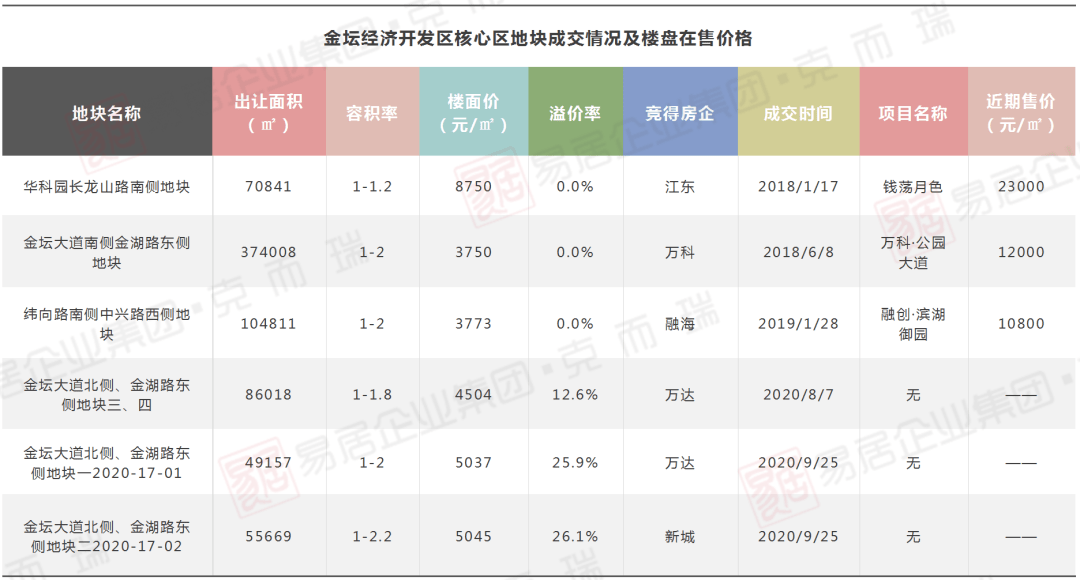Screen dimensions: 1080x580
Task: Click the premium rate 25.9%
Action: pos(575,463)
